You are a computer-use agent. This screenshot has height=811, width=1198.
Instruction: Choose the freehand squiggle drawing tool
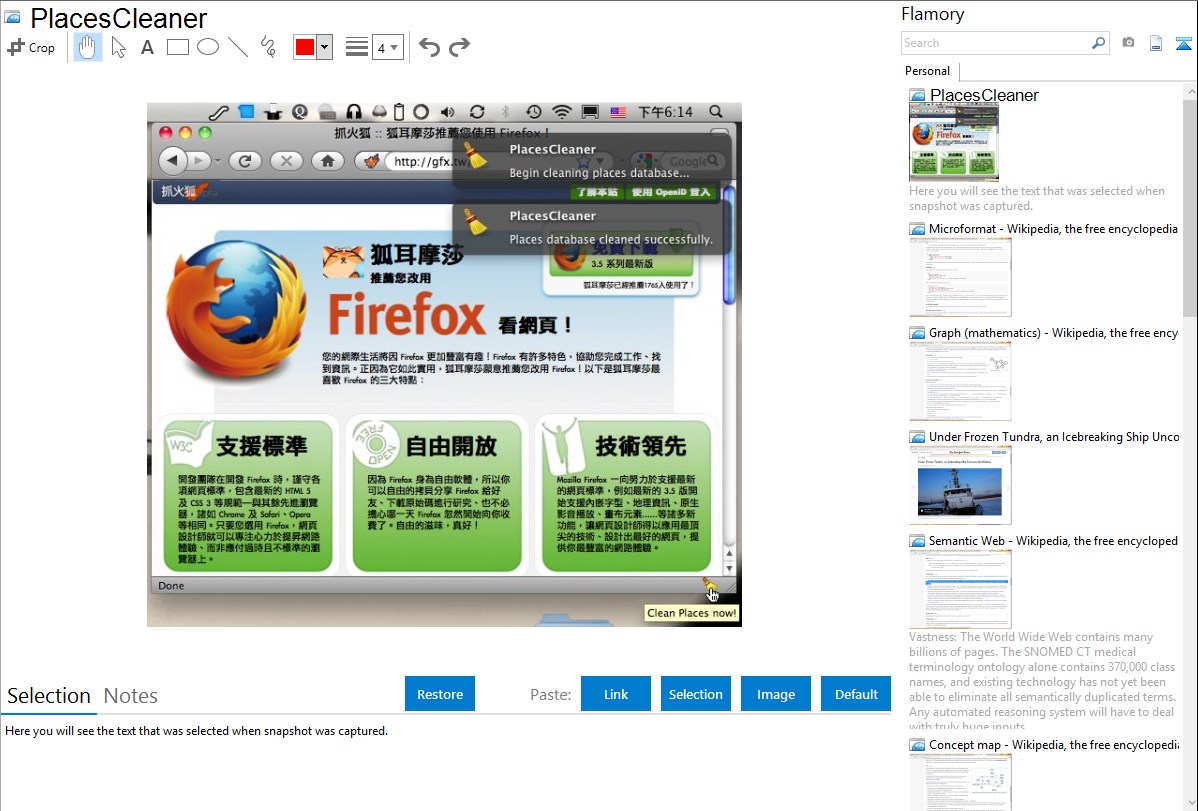(x=267, y=47)
